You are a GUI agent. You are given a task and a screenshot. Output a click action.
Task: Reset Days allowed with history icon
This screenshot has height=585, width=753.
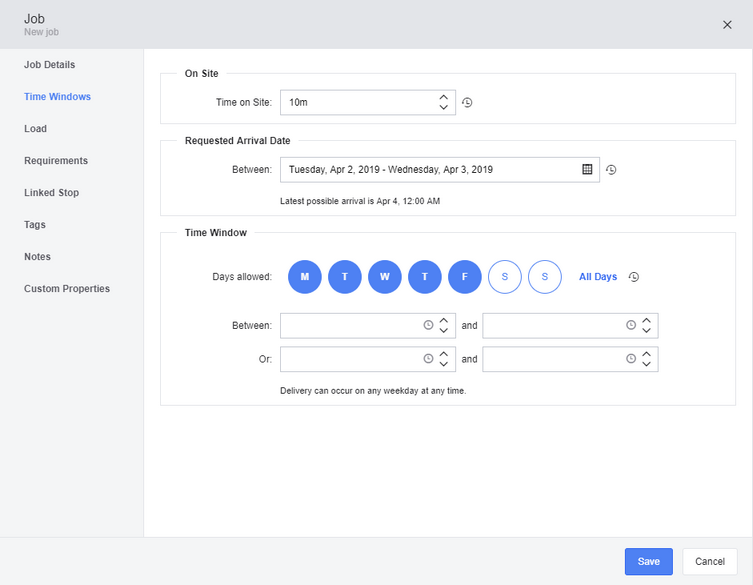point(634,277)
